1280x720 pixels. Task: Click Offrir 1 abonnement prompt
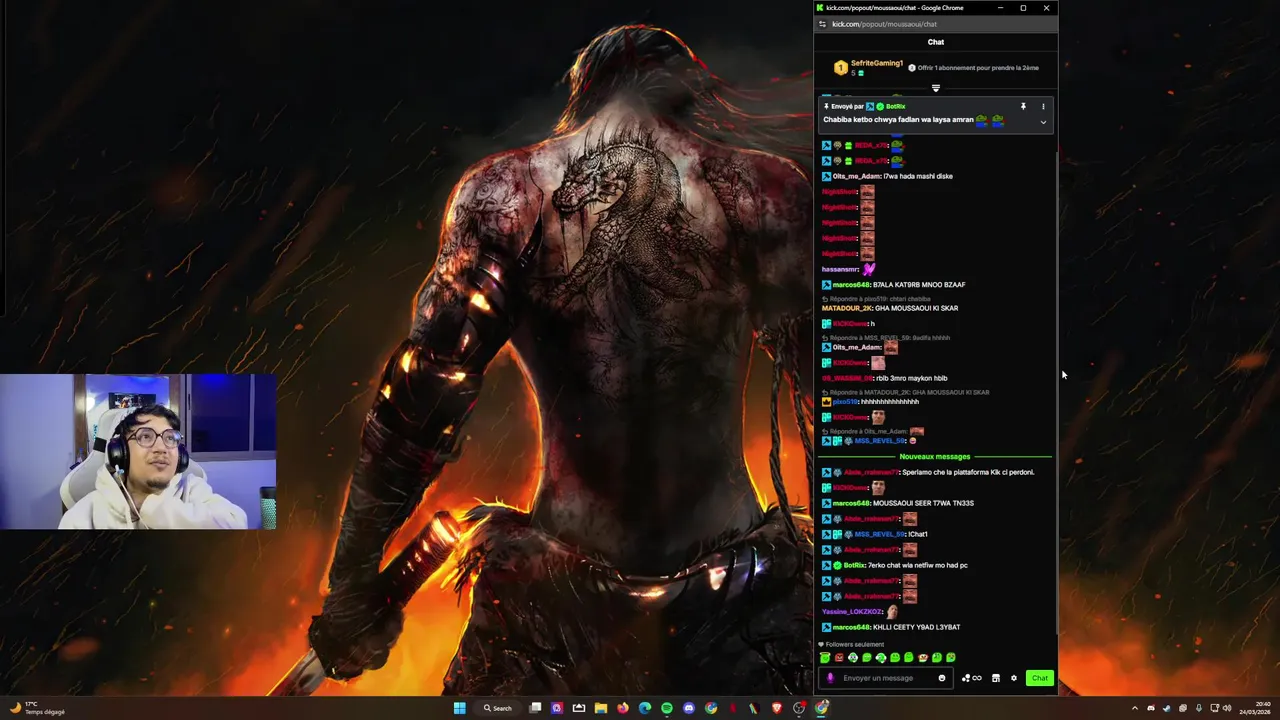click(973, 68)
